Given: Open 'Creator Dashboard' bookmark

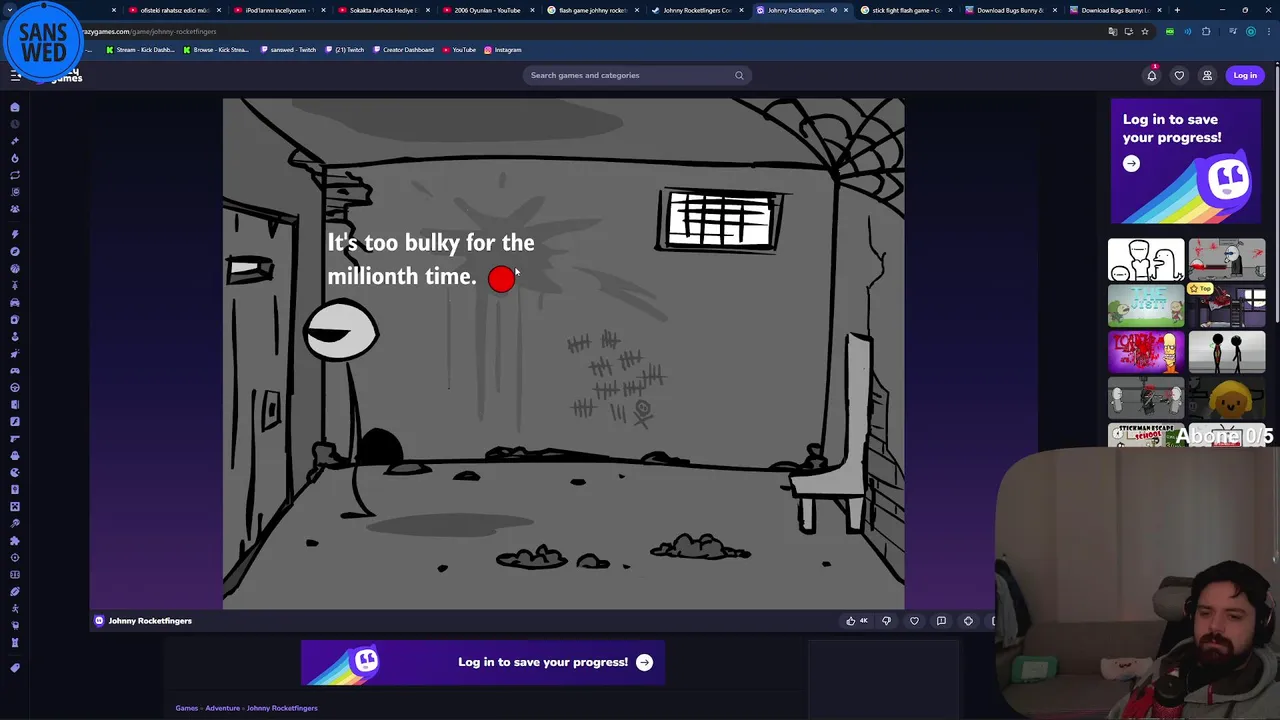Looking at the screenshot, I should pos(403,50).
